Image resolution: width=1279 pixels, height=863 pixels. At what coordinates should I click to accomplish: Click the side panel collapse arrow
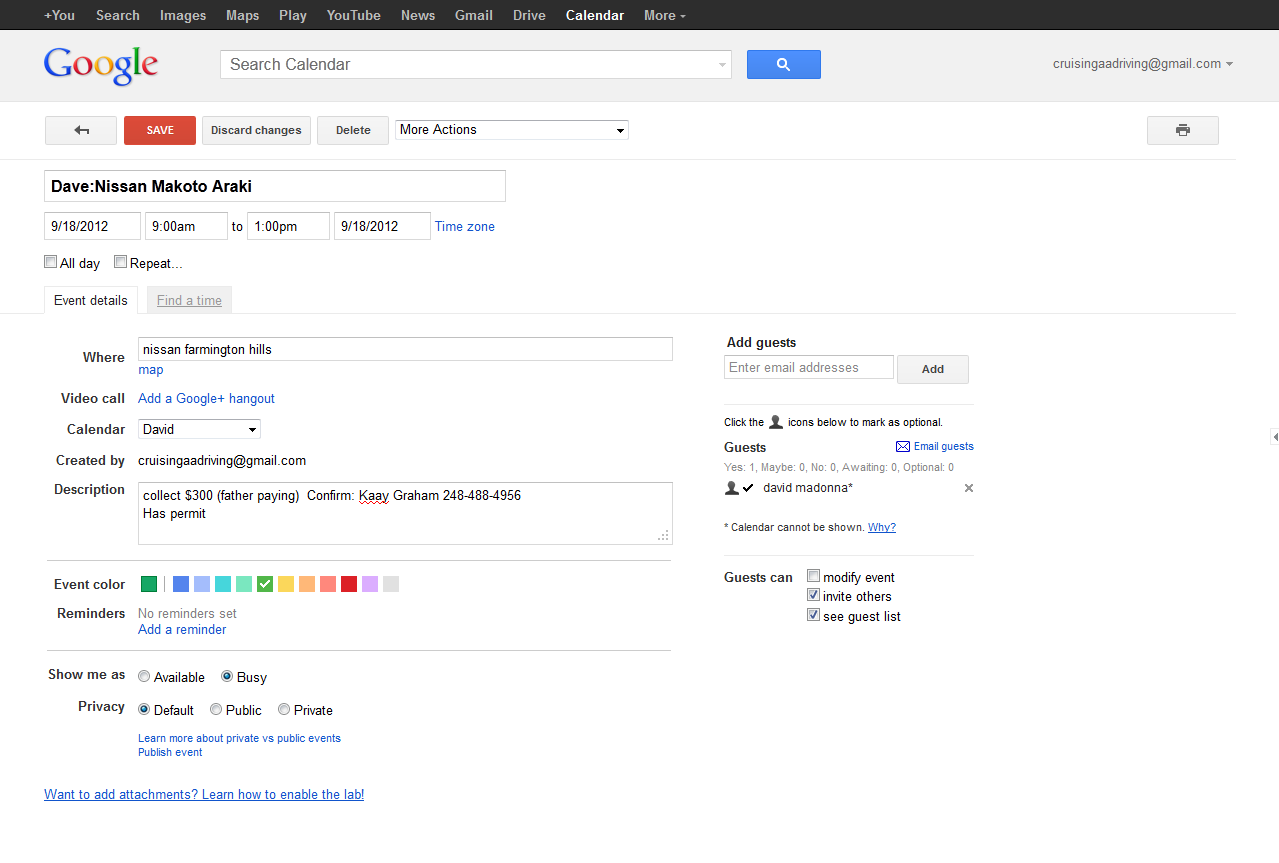coord(1275,437)
